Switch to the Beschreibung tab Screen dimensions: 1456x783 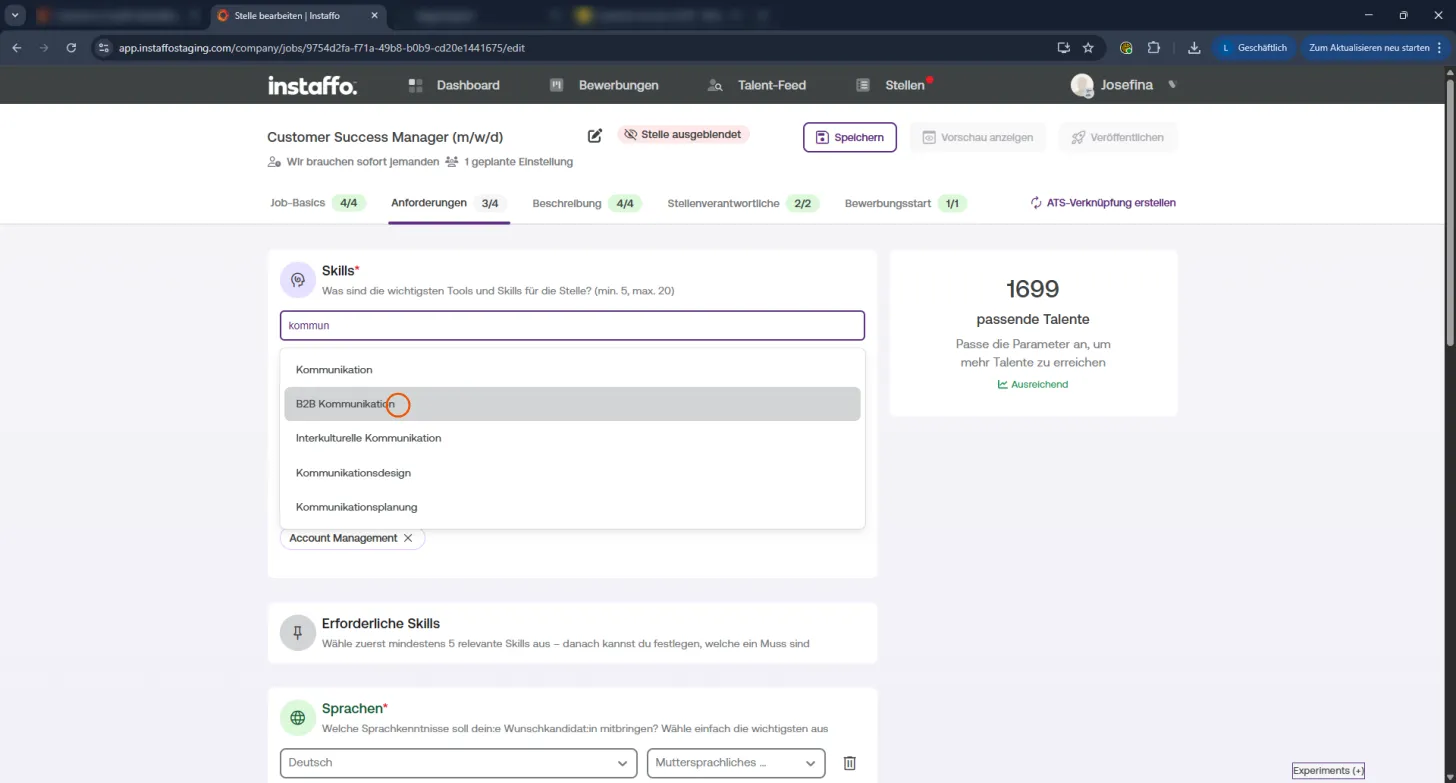click(x=588, y=203)
